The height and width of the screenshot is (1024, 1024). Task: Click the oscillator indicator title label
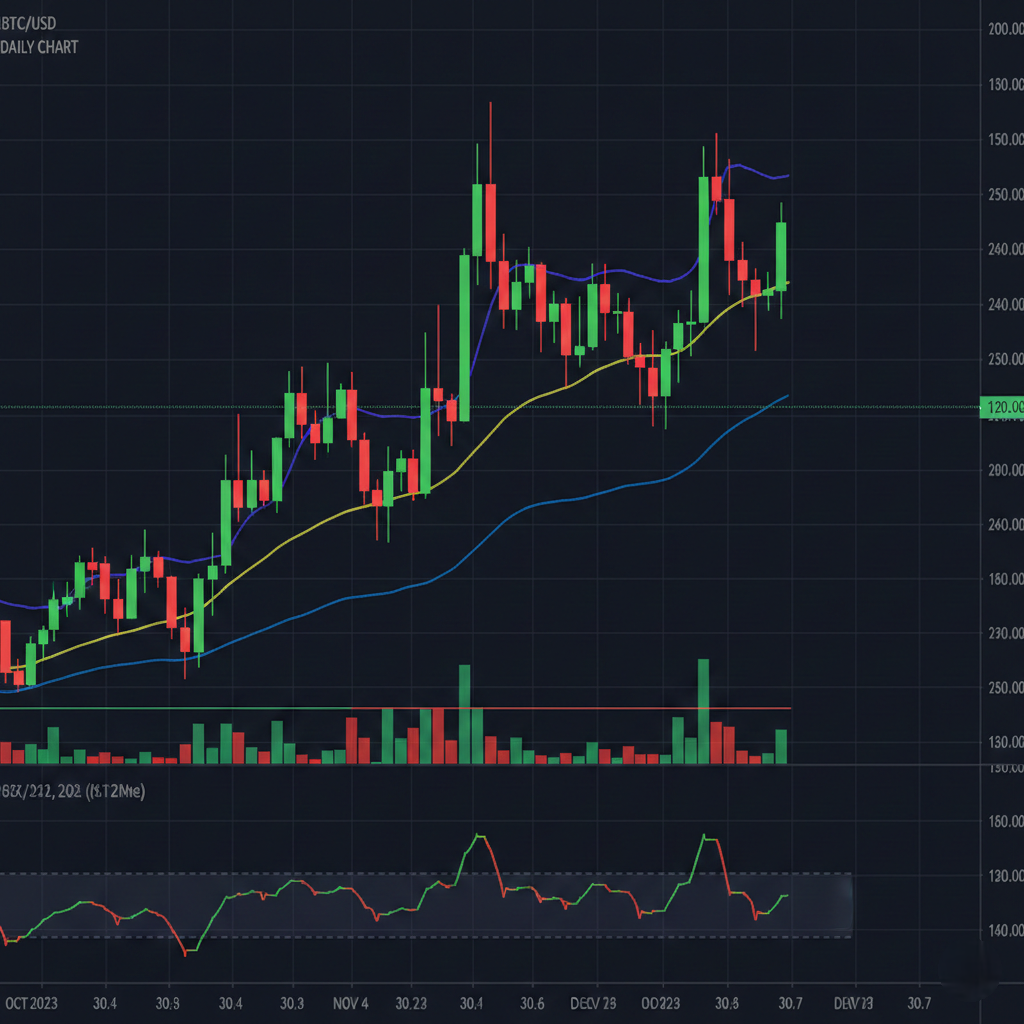[72, 792]
